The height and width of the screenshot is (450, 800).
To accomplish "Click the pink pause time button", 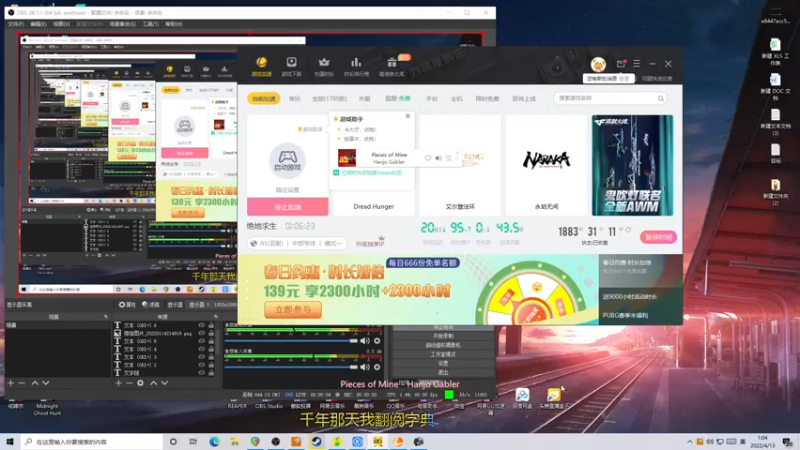I will [658, 237].
